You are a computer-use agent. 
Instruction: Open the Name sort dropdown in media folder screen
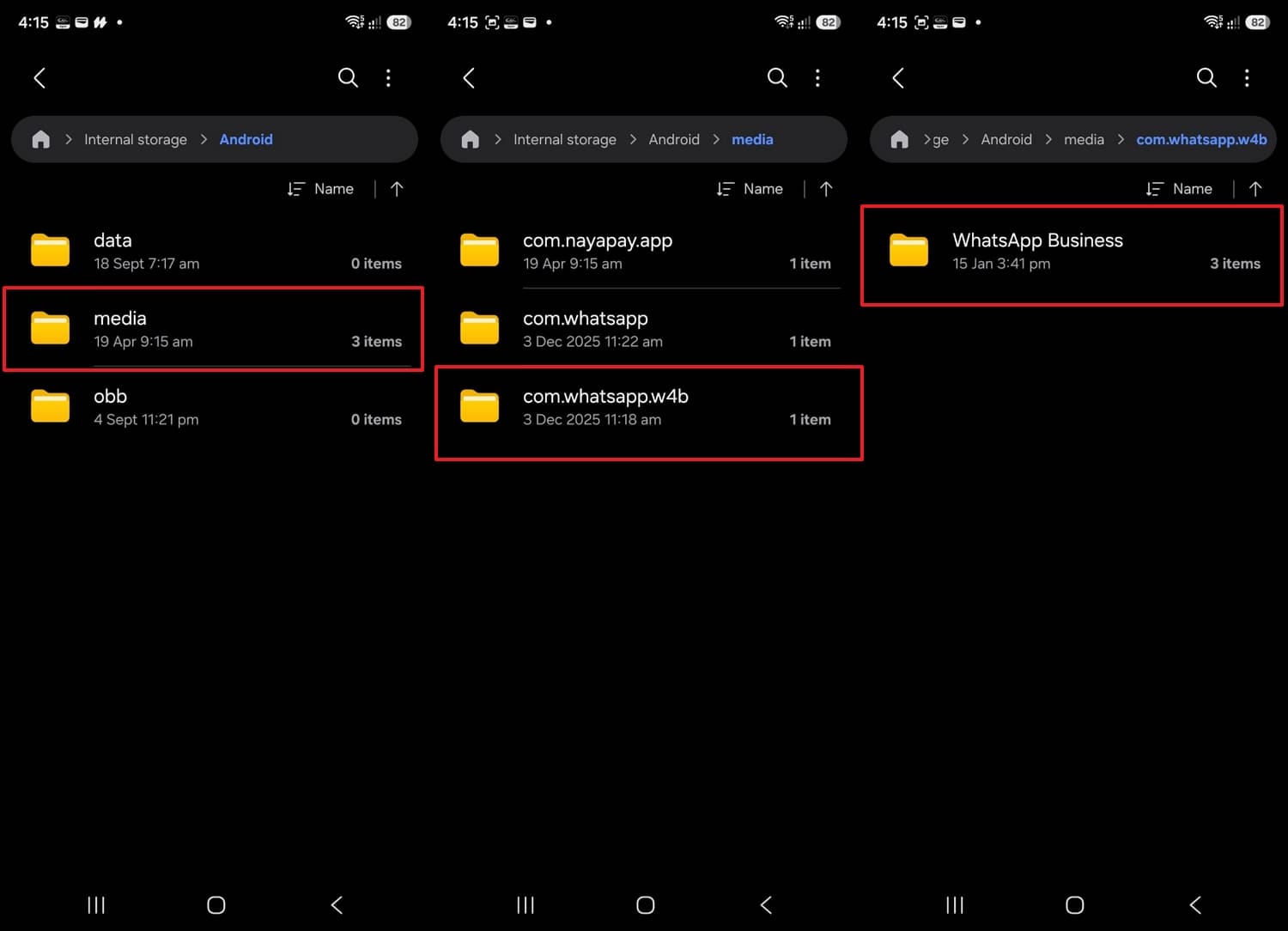[750, 189]
